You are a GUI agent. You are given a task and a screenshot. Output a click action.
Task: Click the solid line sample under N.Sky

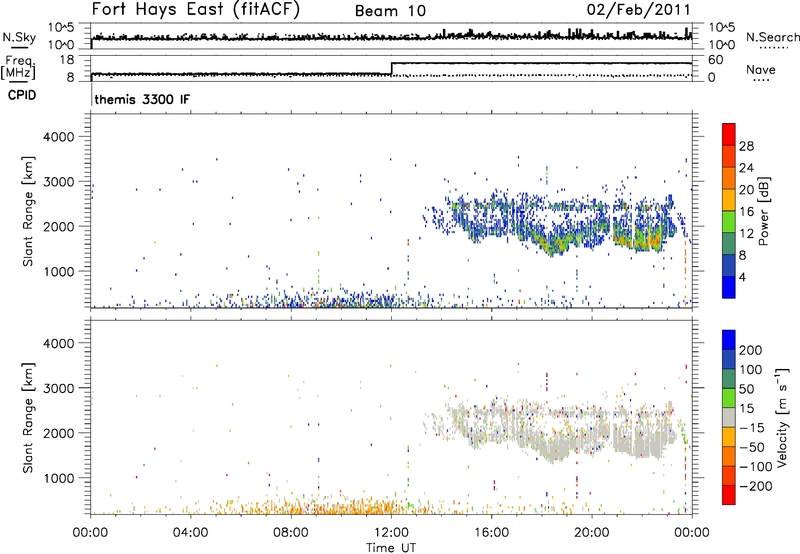(x=19, y=47)
